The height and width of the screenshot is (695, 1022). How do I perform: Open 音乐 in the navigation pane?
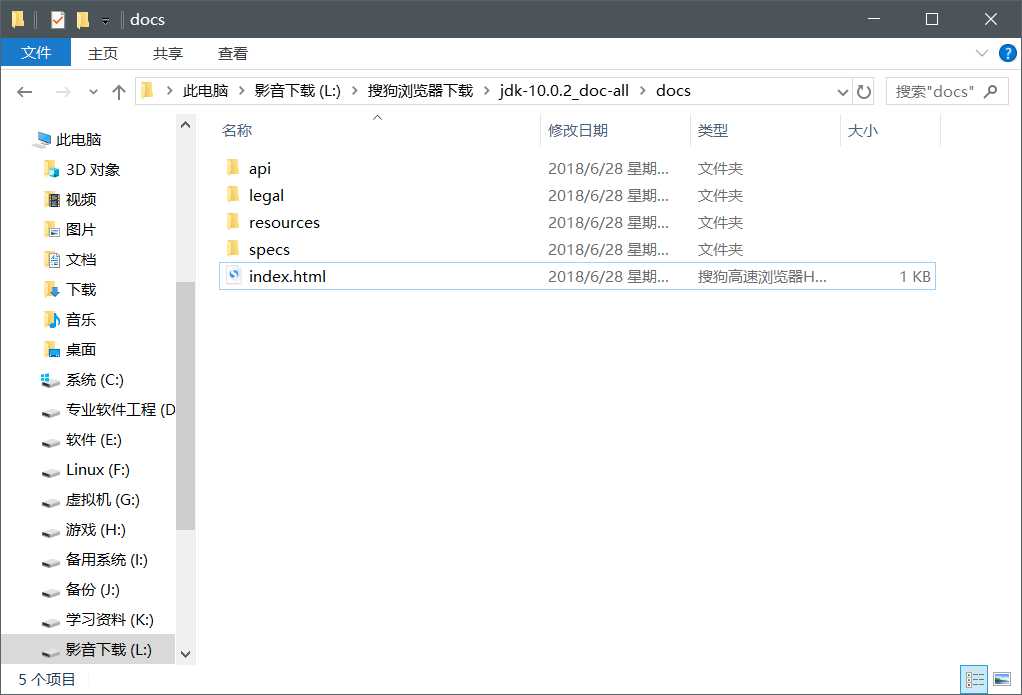81,319
